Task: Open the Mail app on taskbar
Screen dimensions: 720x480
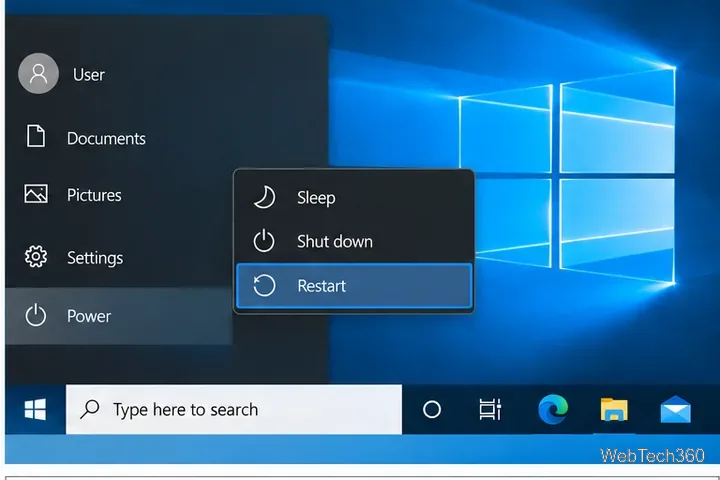Action: point(675,409)
